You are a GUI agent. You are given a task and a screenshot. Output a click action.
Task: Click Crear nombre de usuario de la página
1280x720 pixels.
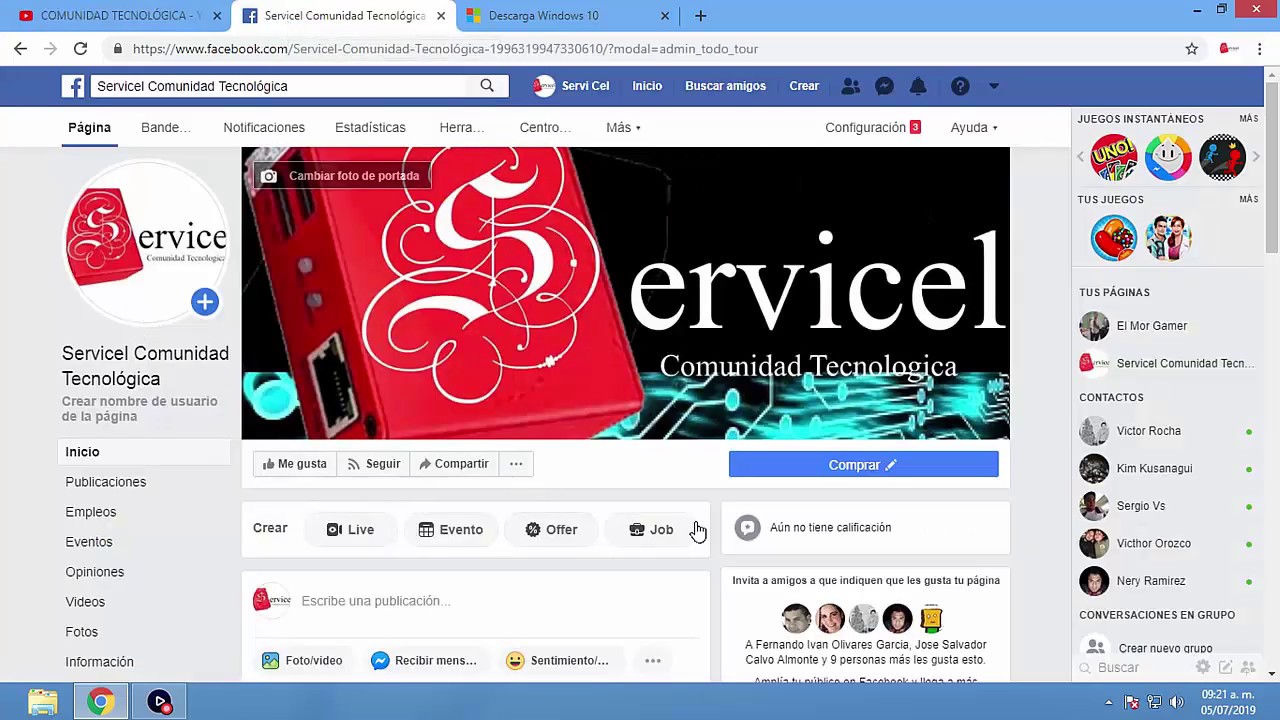[x=139, y=409]
